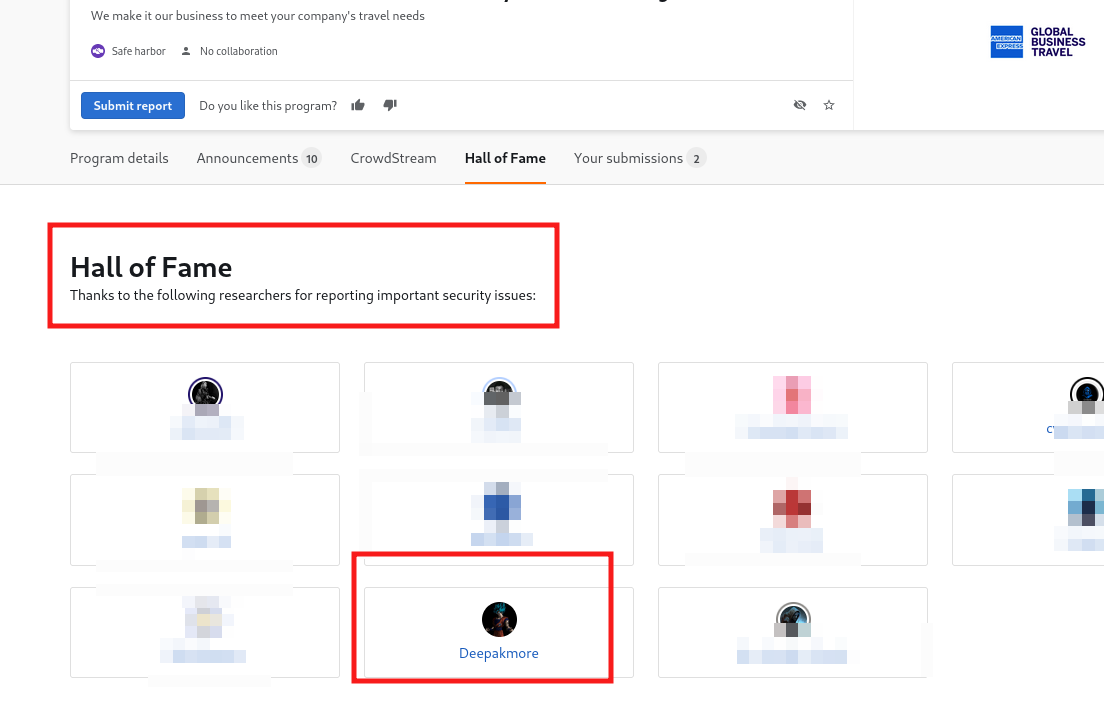Open the CrowdStream tab
The image size is (1104, 710).
tap(394, 158)
